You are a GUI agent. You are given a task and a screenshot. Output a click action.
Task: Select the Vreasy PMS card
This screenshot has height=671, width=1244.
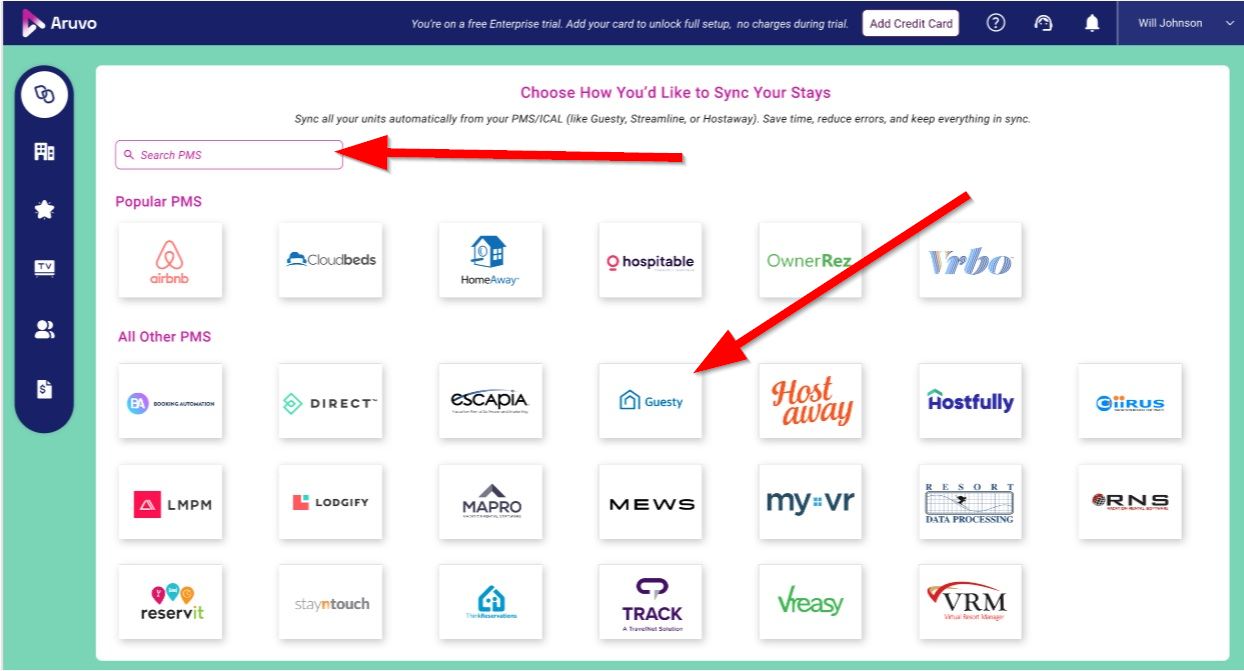[810, 602]
